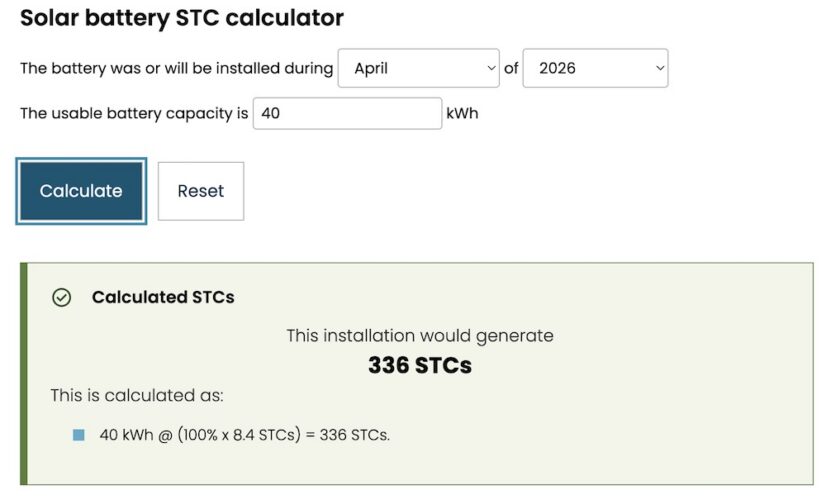Click the usable battery capacity input field
Image resolution: width=826 pixels, height=500 pixels.
tap(347, 113)
